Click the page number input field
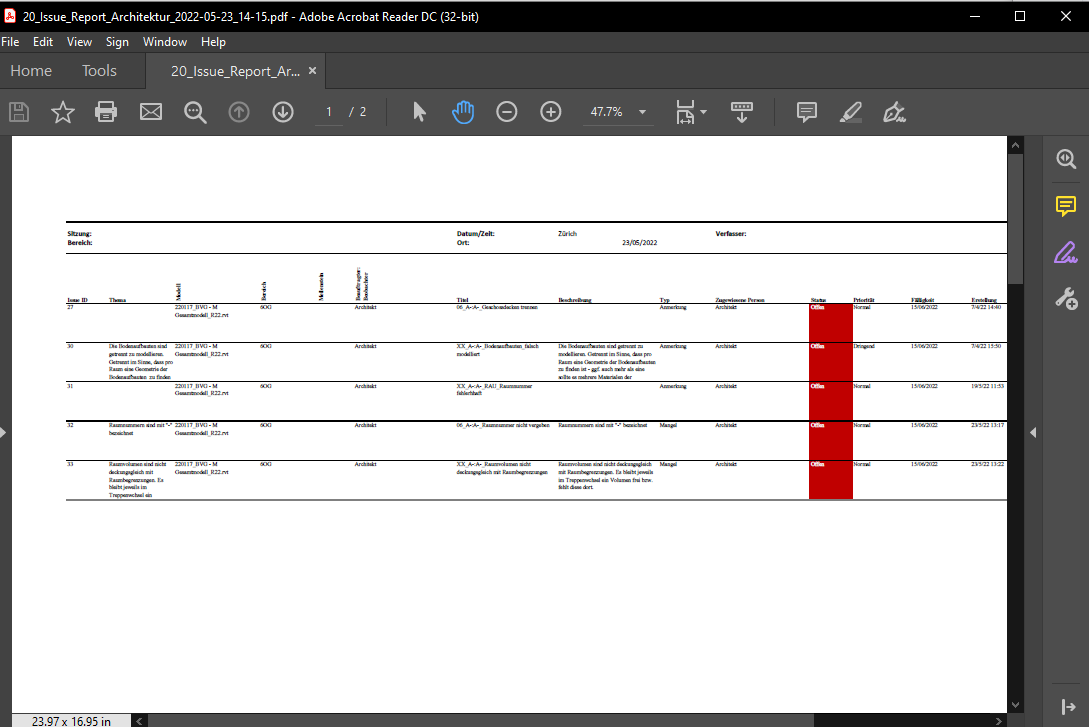Viewport: 1089px width, 727px height. (329, 112)
